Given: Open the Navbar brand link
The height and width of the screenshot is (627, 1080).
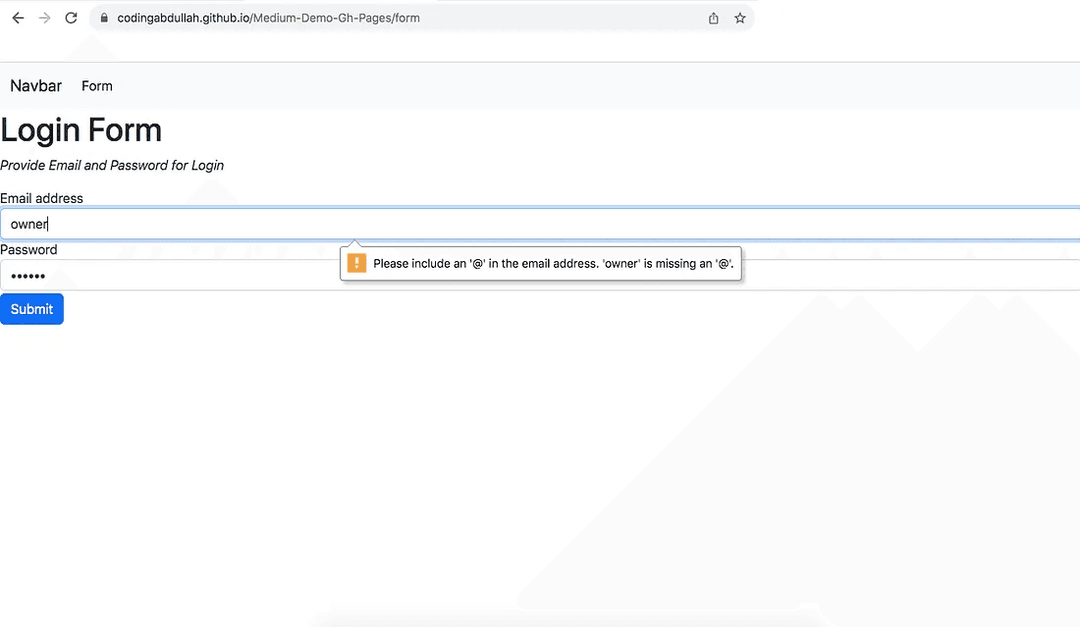Looking at the screenshot, I should pyautogui.click(x=36, y=86).
